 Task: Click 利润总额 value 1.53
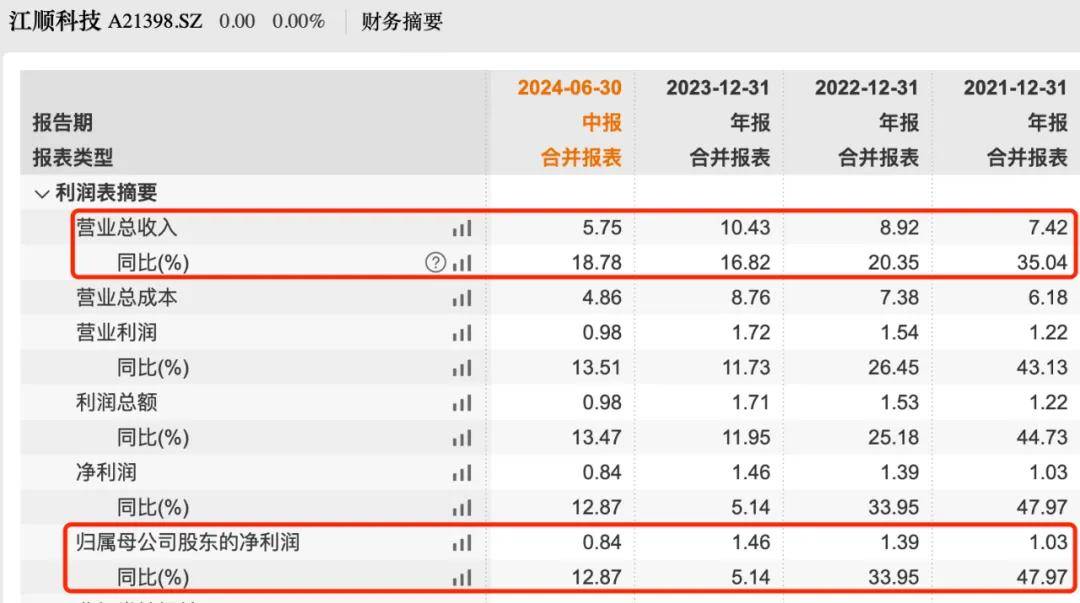tap(899, 402)
